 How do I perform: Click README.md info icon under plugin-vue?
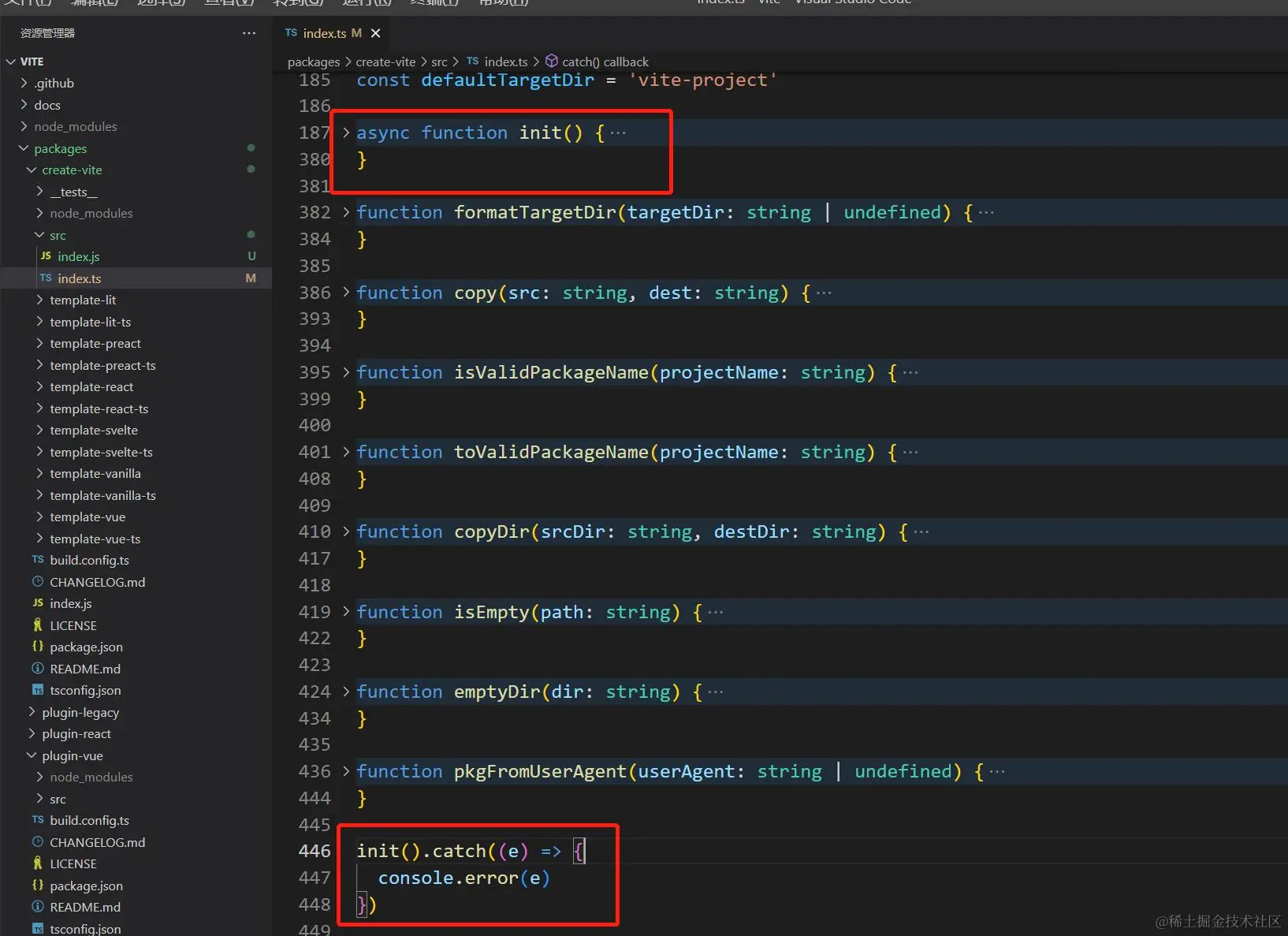tap(38, 907)
